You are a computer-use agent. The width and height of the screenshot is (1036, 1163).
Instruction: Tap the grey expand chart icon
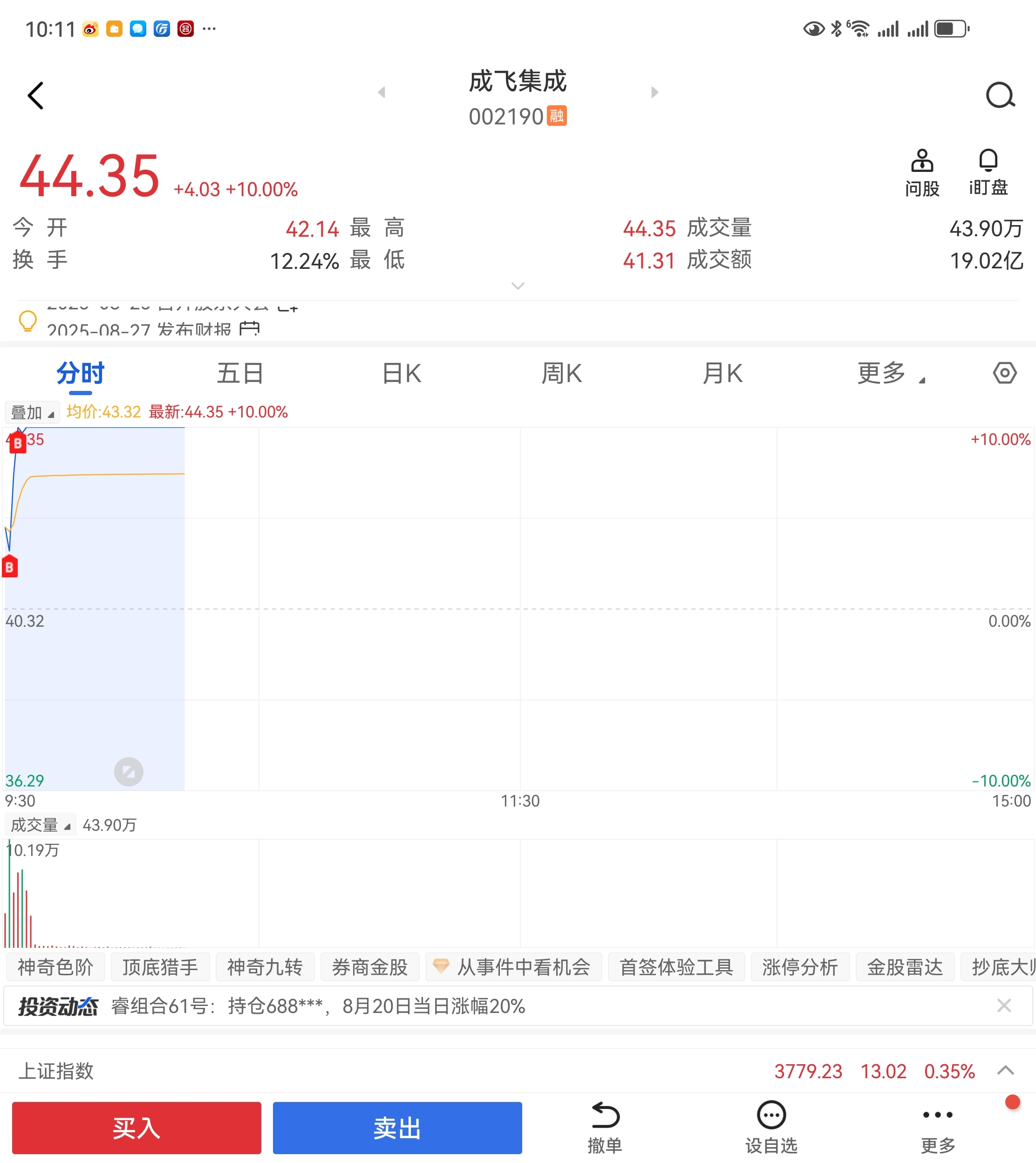coord(129,772)
